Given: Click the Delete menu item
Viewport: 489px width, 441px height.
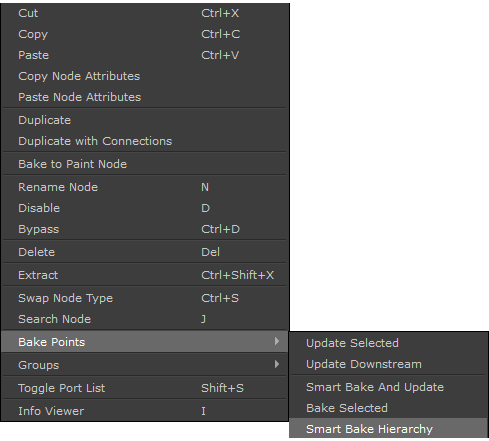Looking at the screenshot, I should [145, 252].
